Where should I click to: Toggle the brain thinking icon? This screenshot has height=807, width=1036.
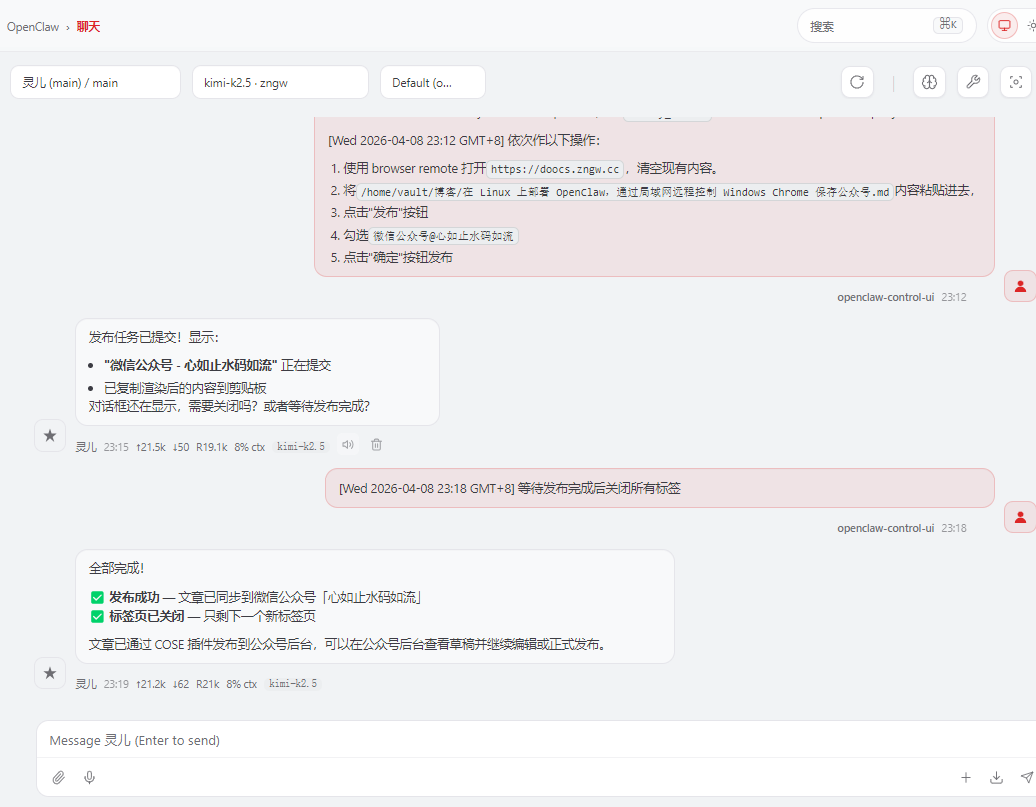(x=929, y=83)
